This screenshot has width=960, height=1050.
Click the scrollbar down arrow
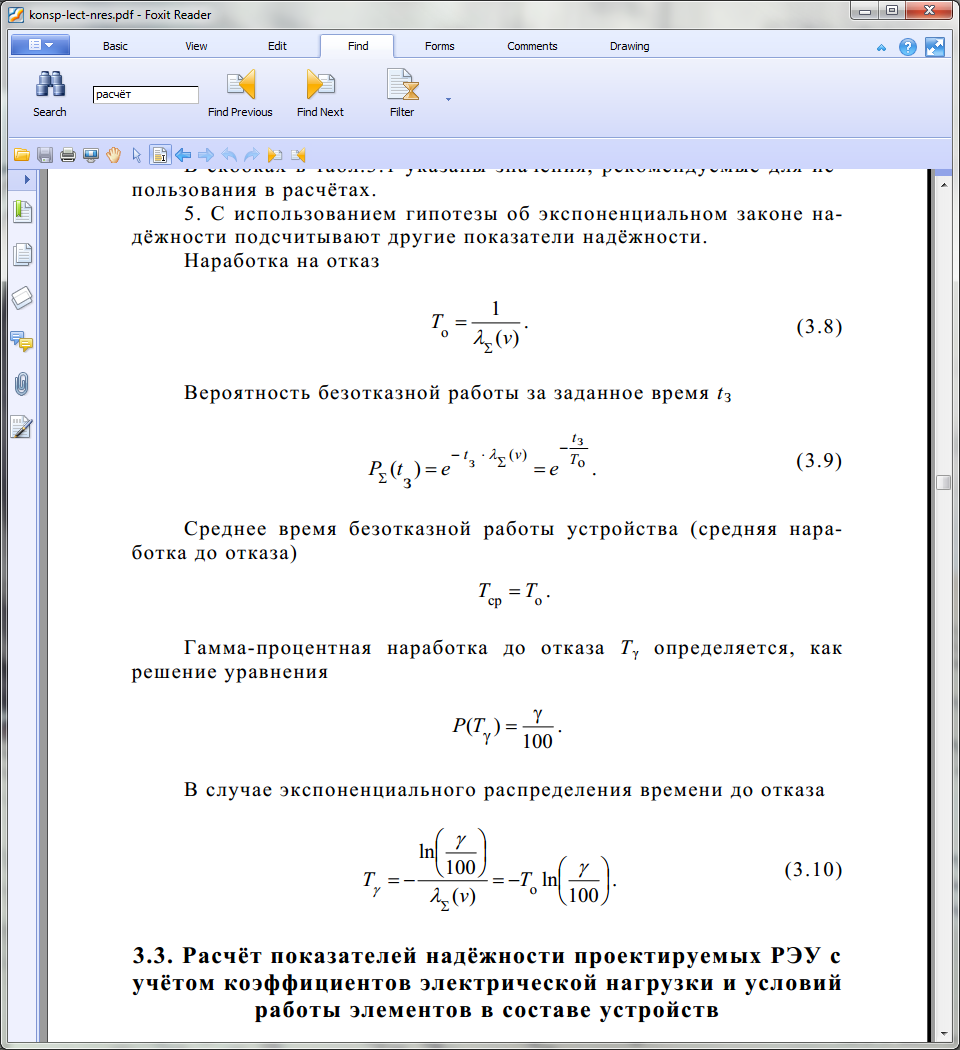pyautogui.click(x=944, y=1035)
